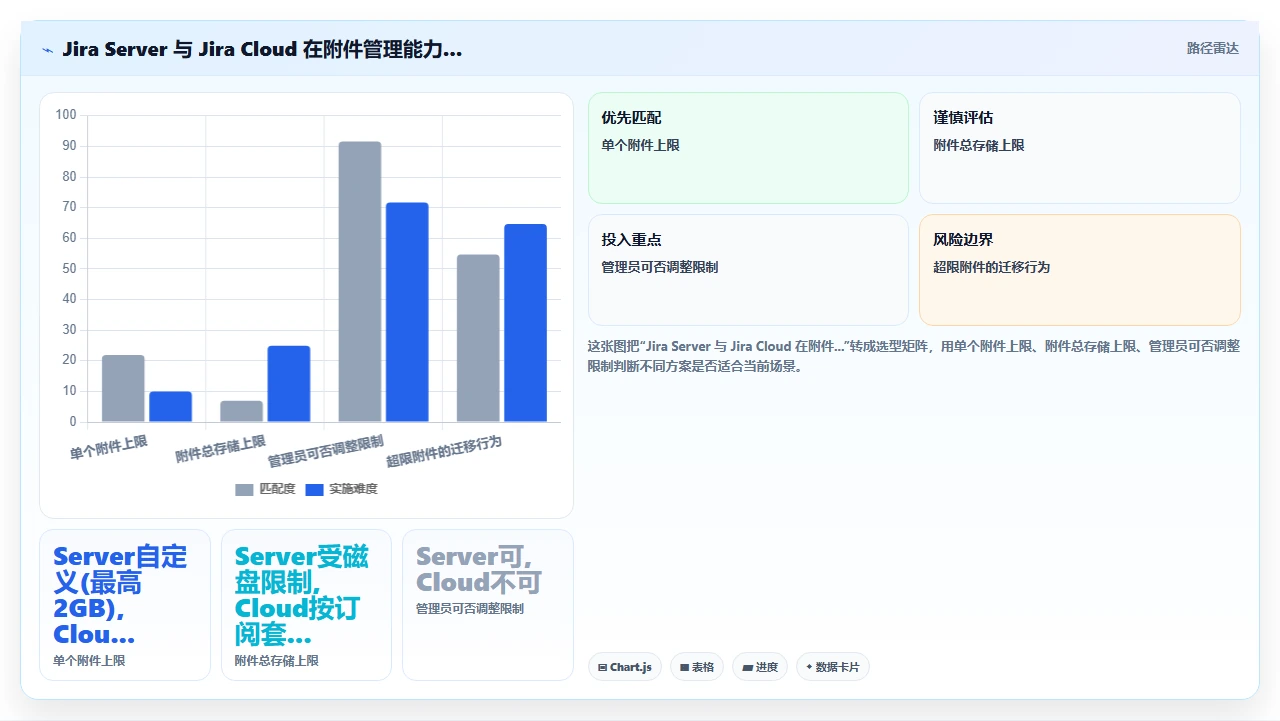Select the 进度 tag chip
The height and width of the screenshot is (721, 1280).
[x=760, y=667]
